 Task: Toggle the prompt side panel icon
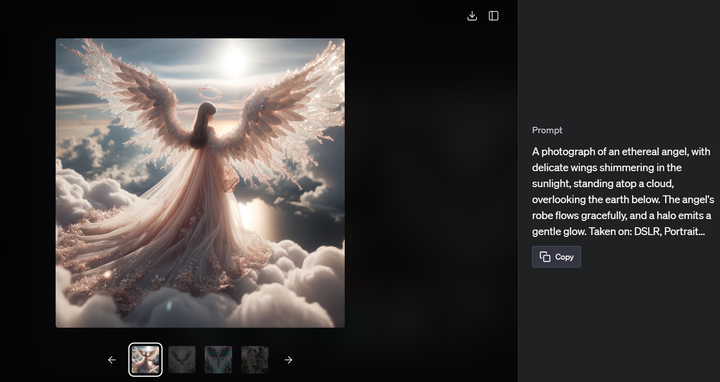click(494, 16)
